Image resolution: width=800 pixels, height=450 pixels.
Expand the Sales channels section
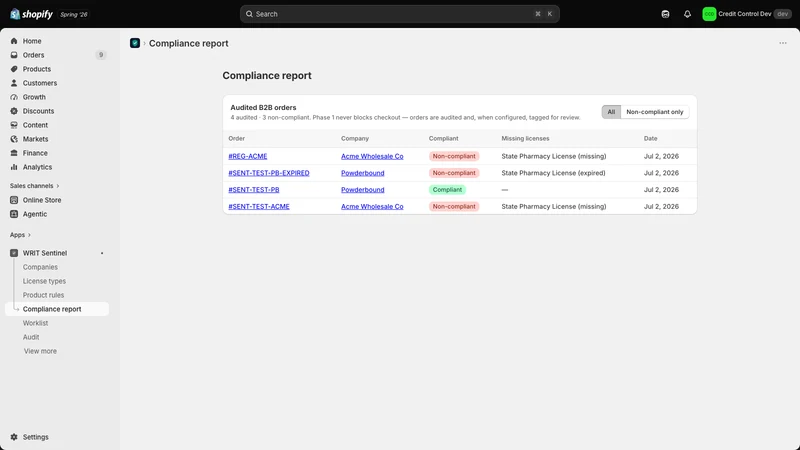click(35, 186)
